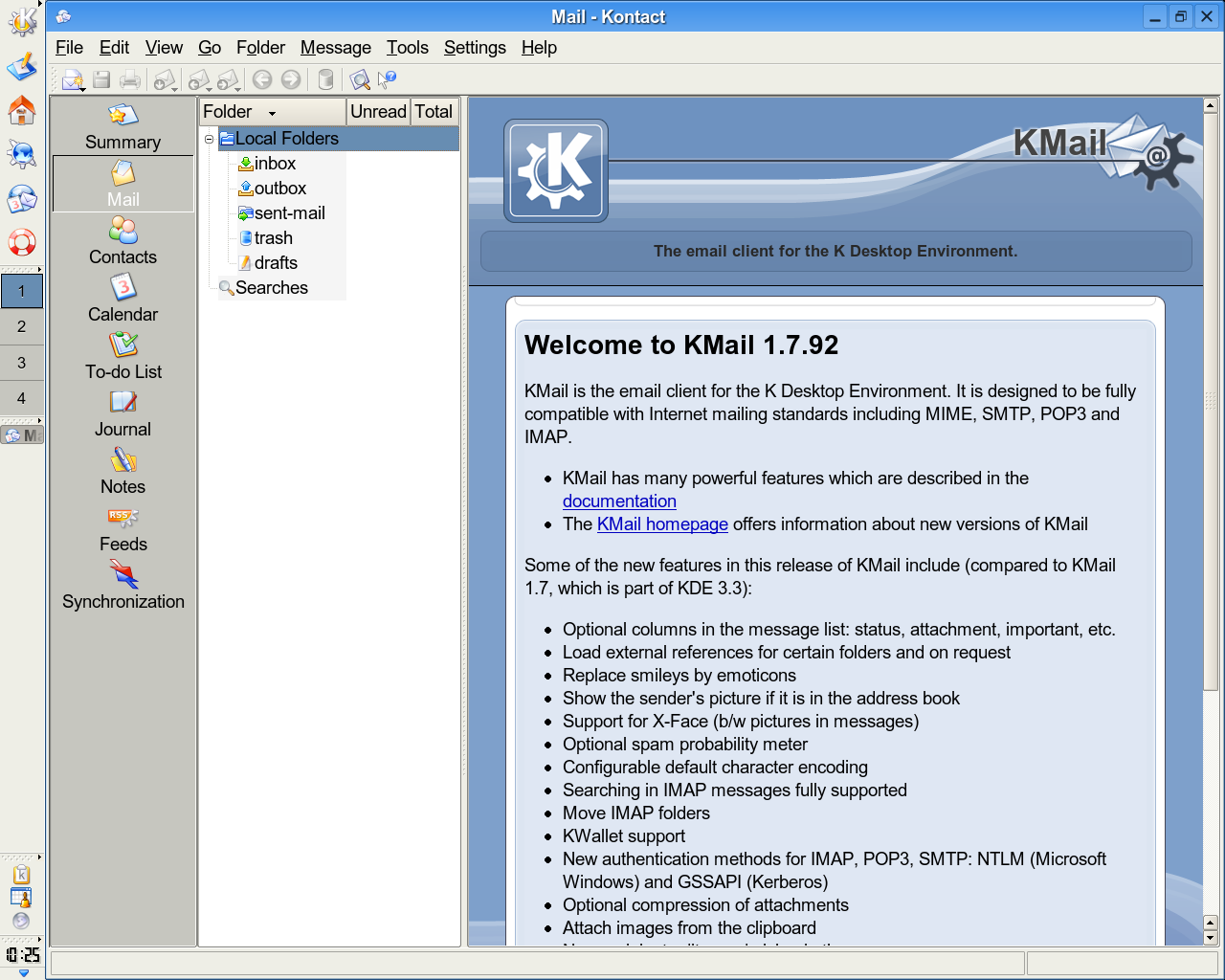This screenshot has width=1225, height=980.
Task: Launch the pen and notepad panel icon
Action: click(21, 66)
